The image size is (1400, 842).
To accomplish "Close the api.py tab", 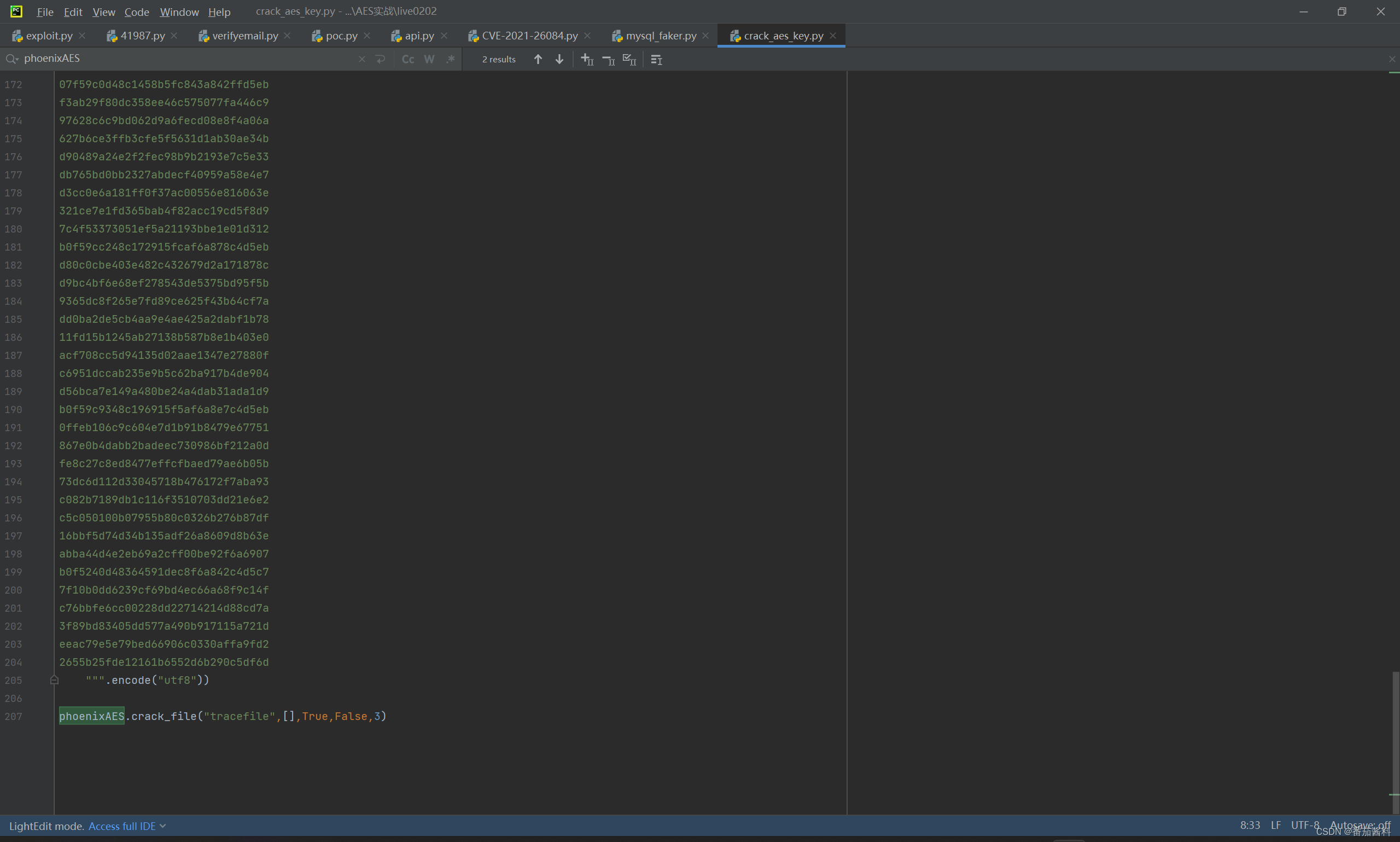I will (444, 36).
